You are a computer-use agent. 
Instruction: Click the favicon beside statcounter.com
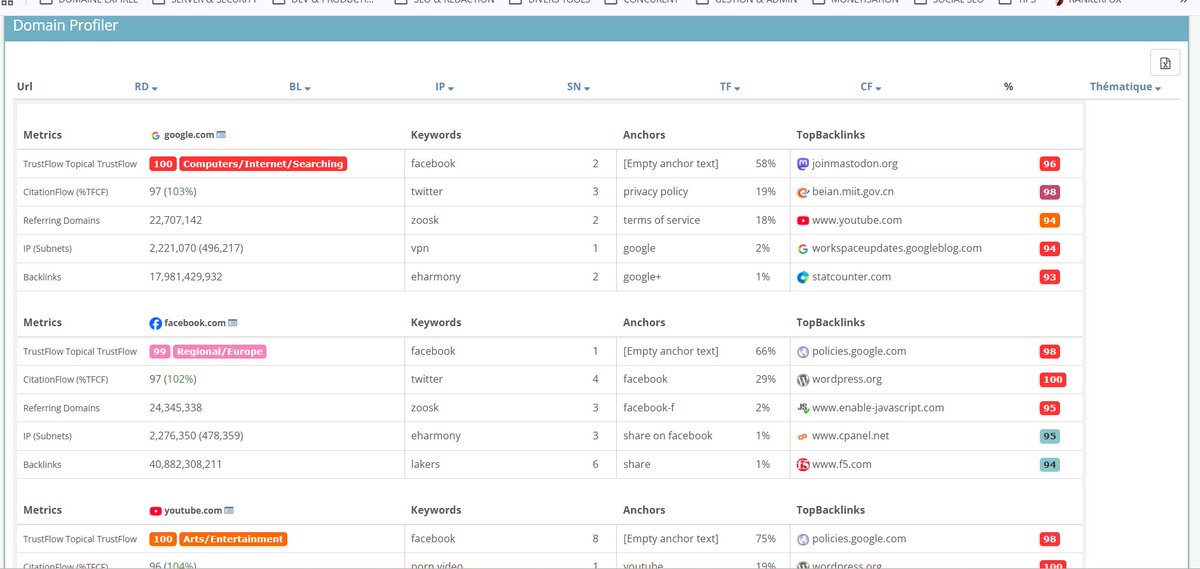pos(803,276)
